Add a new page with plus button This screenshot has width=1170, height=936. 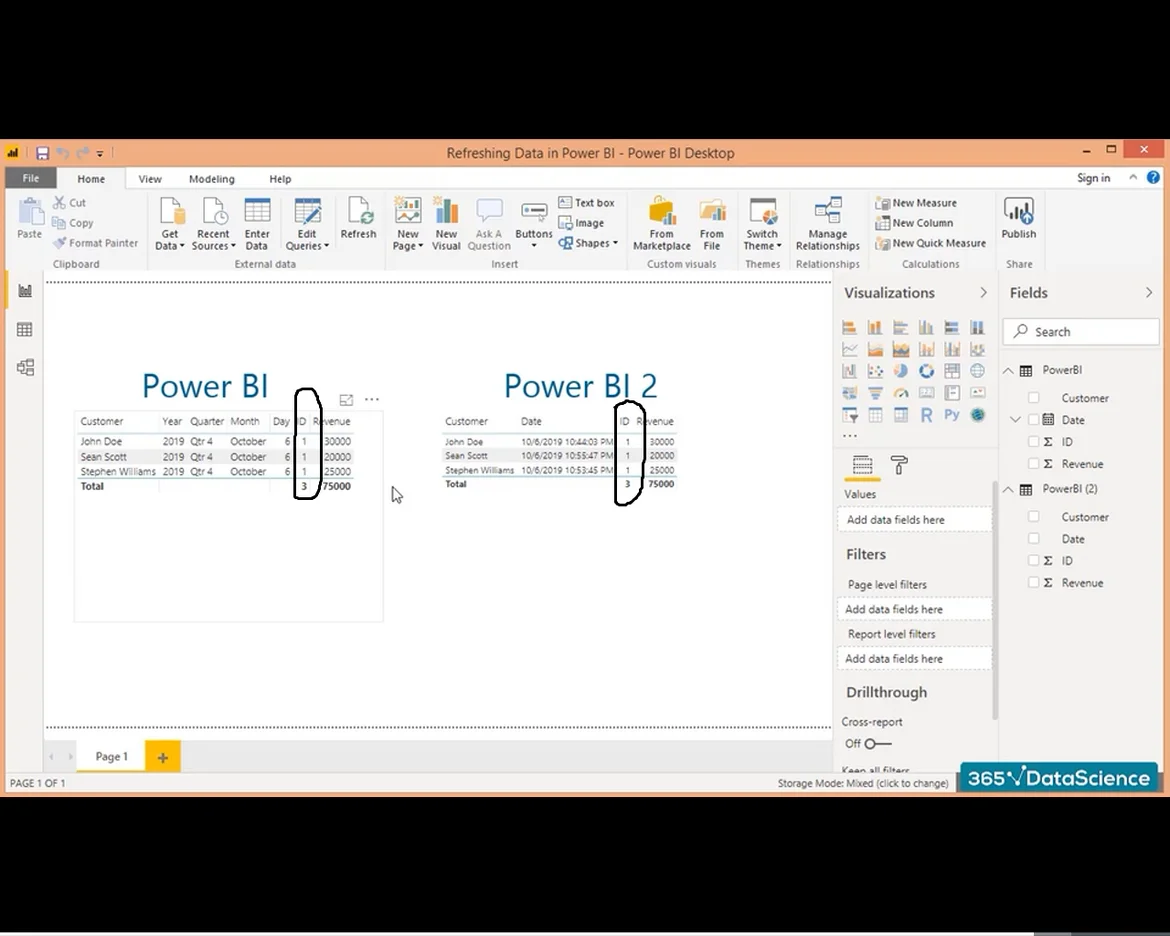click(162, 757)
